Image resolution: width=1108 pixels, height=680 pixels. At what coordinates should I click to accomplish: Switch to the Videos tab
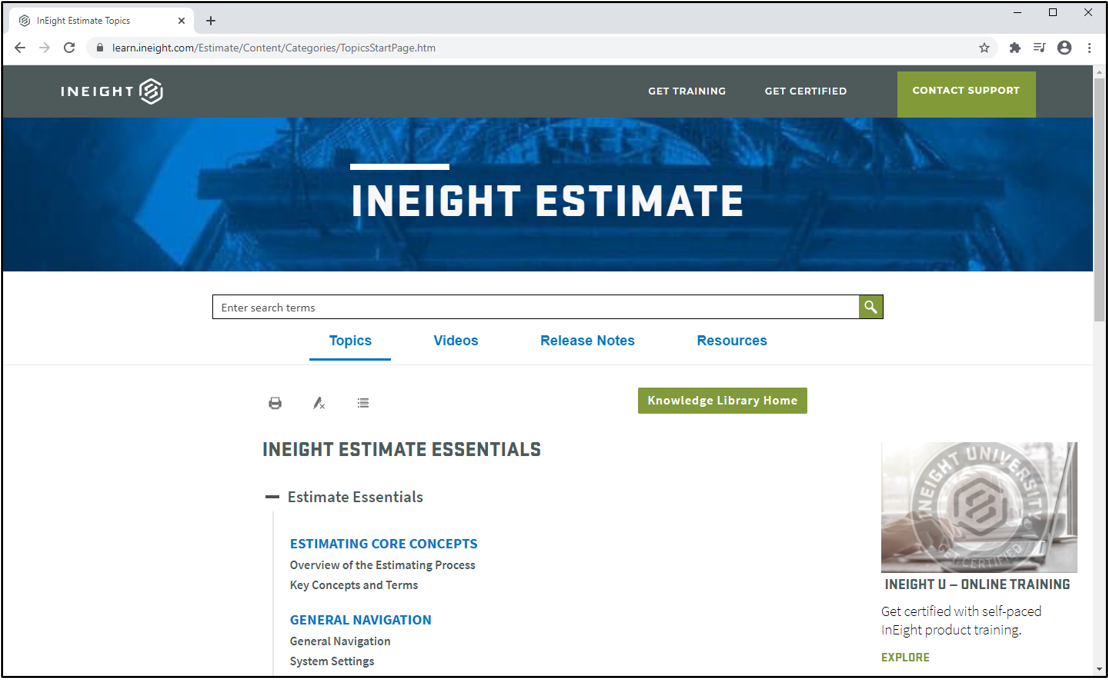pyautogui.click(x=456, y=341)
